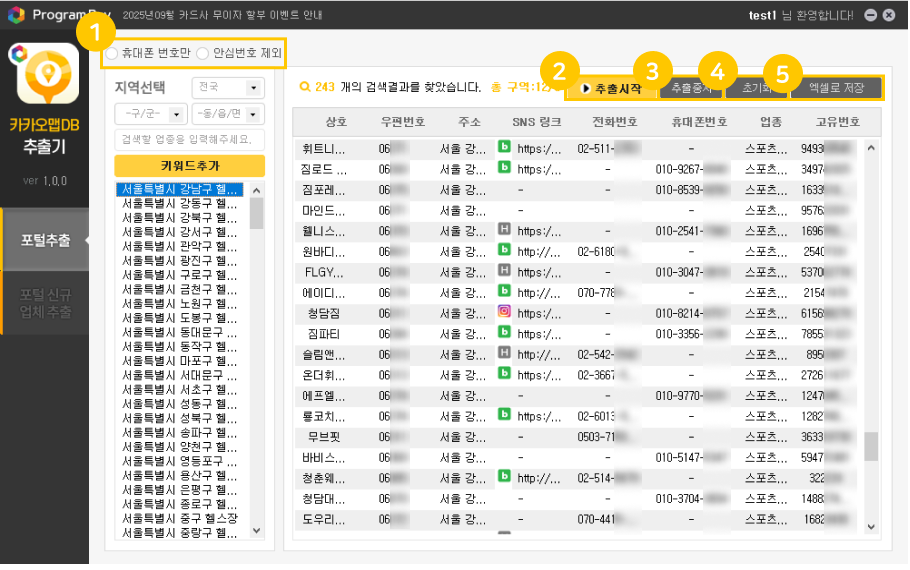Select the 안심번호 제외 radio option

[x=203, y=52]
